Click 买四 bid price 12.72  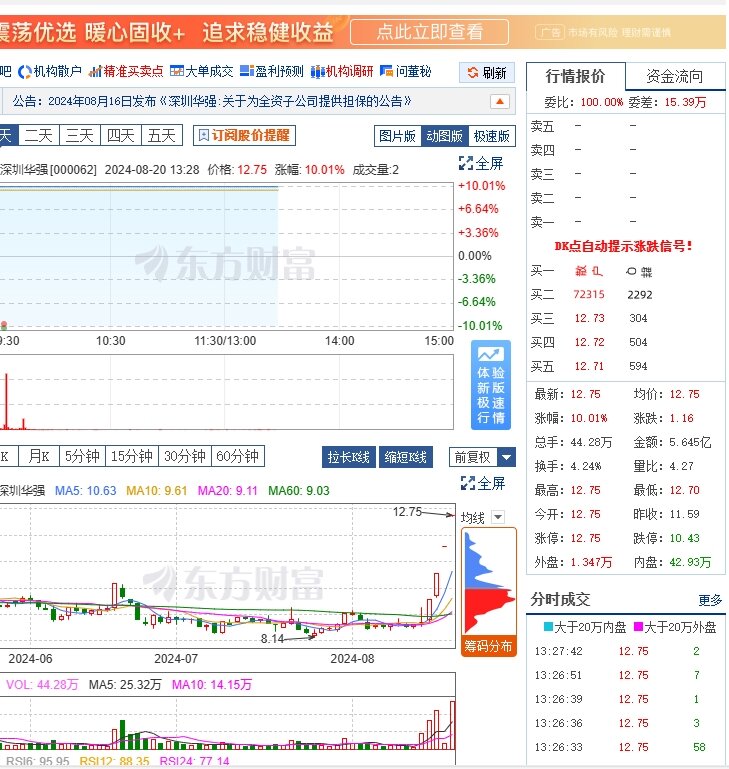coord(589,342)
